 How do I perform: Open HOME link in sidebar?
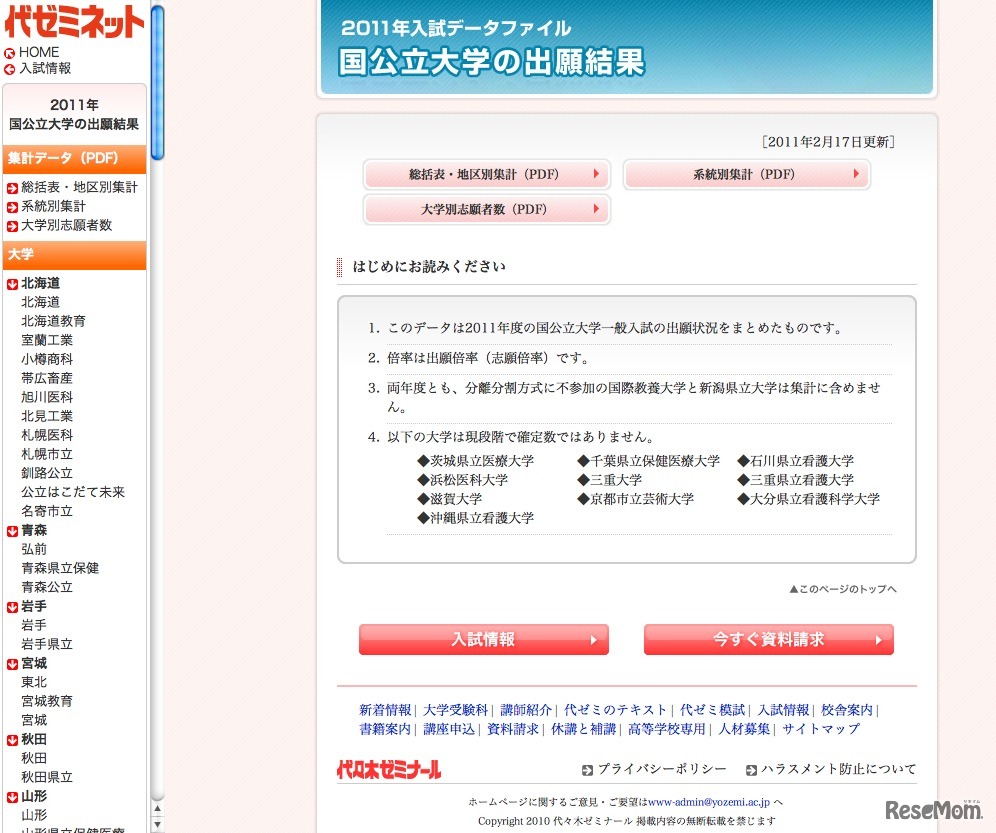point(39,52)
